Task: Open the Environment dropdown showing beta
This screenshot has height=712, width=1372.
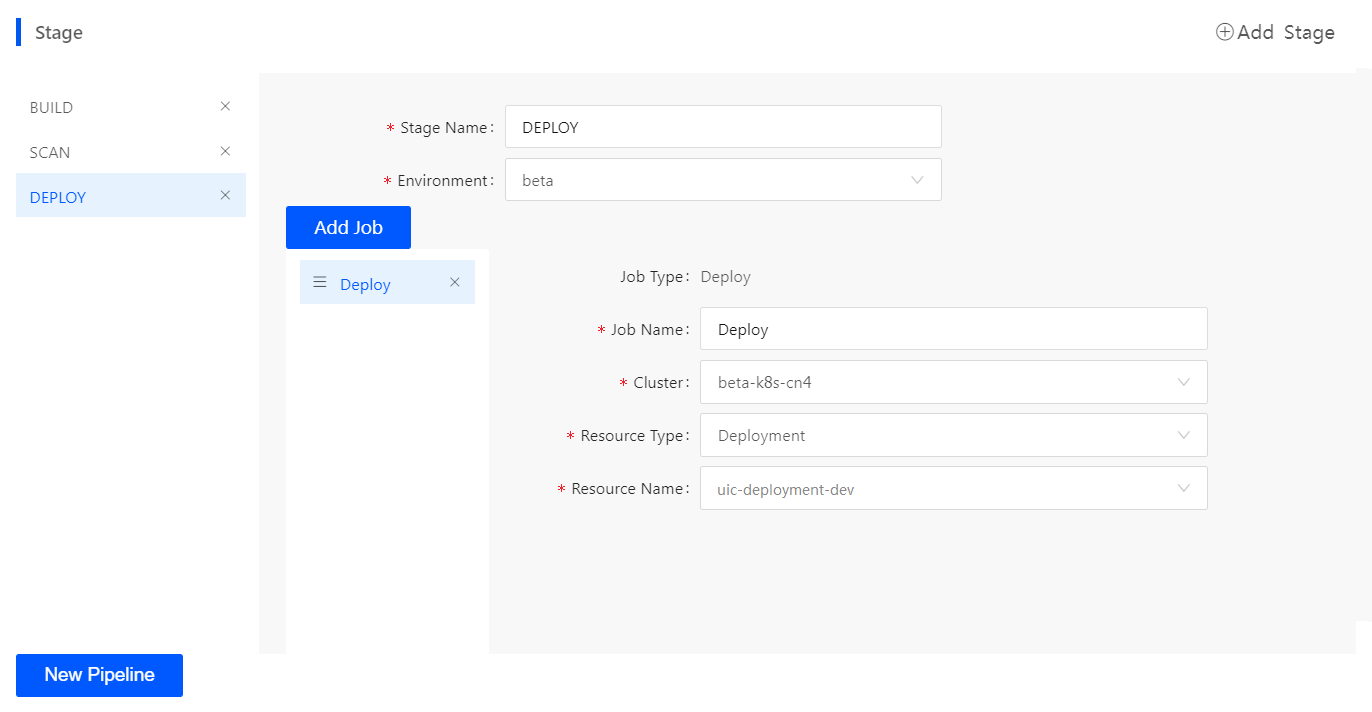Action: [710, 180]
